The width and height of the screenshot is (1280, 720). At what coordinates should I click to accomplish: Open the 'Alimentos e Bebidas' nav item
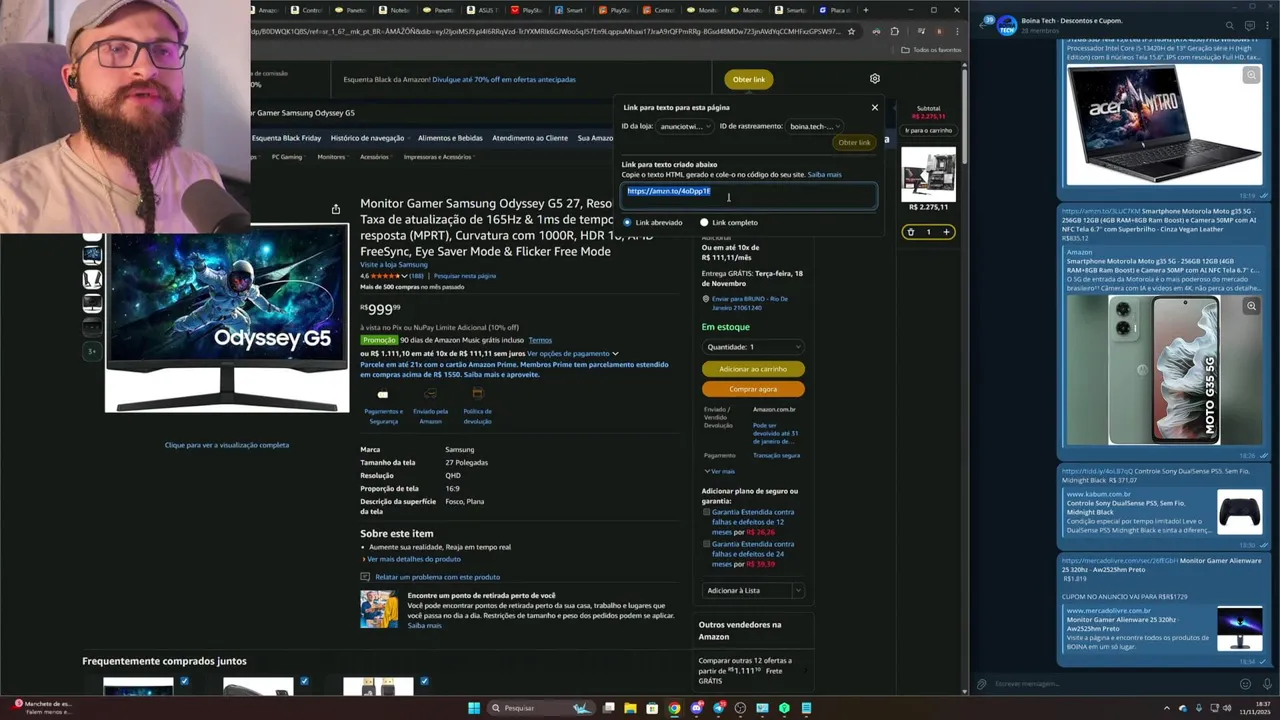tap(450, 138)
